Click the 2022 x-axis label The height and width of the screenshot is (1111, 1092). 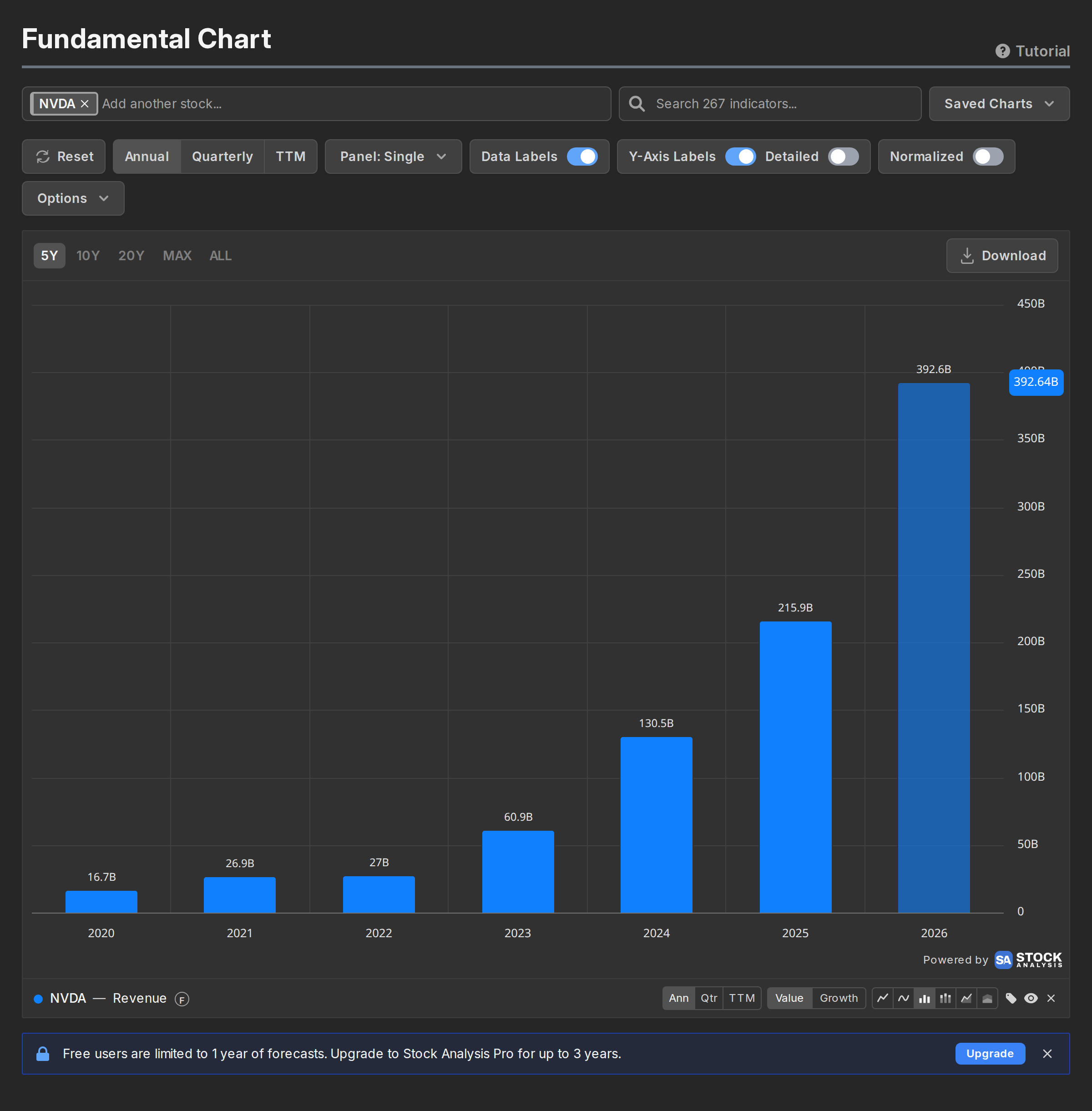coord(379,933)
